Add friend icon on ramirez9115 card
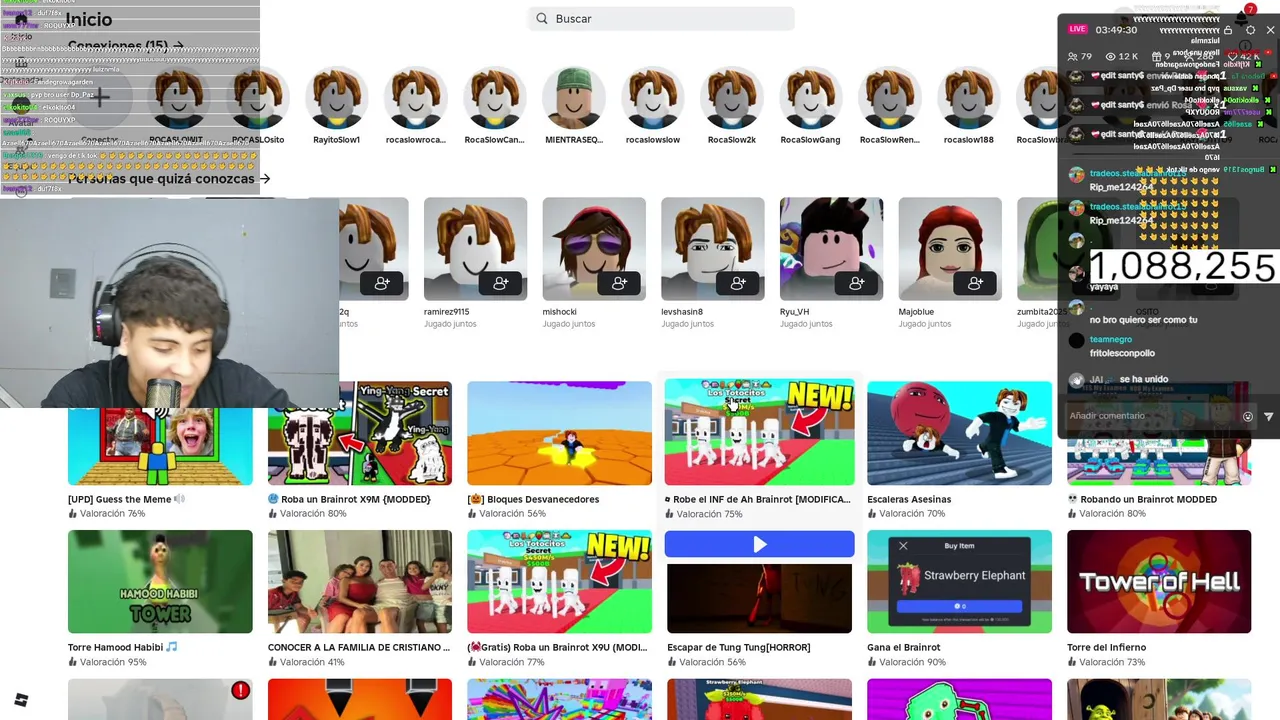Viewport: 1280px width, 720px height. pos(501,284)
